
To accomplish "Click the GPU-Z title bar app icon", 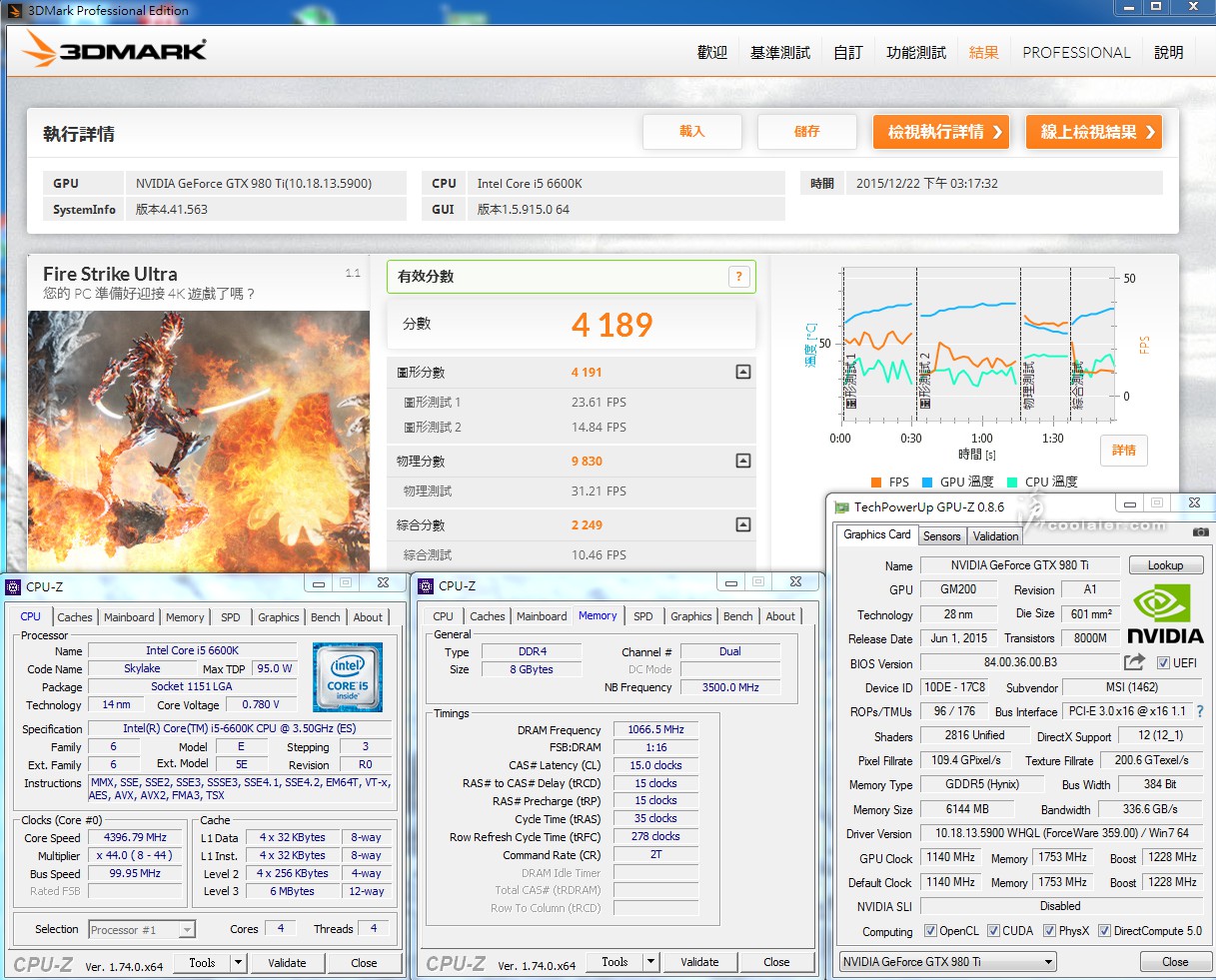I will pyautogui.click(x=841, y=507).
